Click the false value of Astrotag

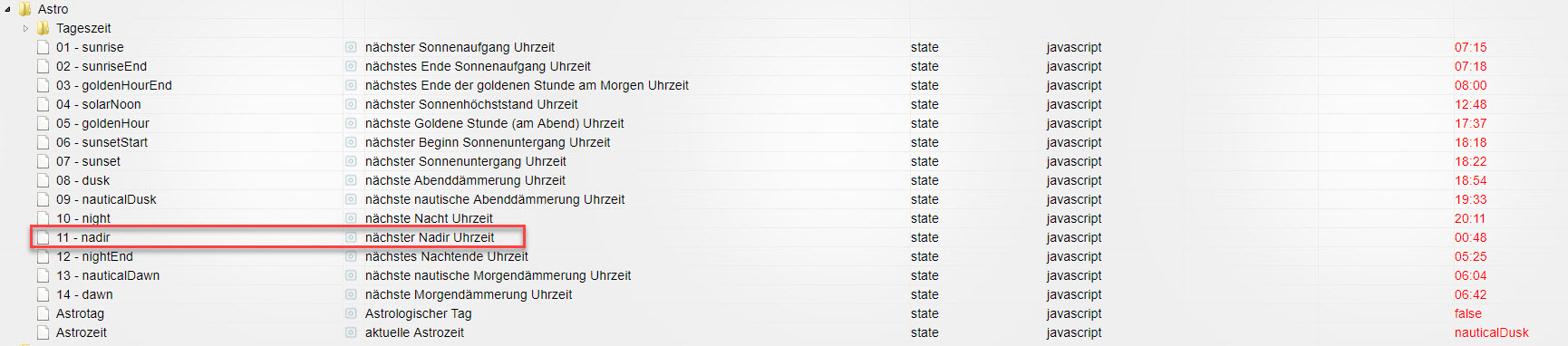click(x=1467, y=313)
